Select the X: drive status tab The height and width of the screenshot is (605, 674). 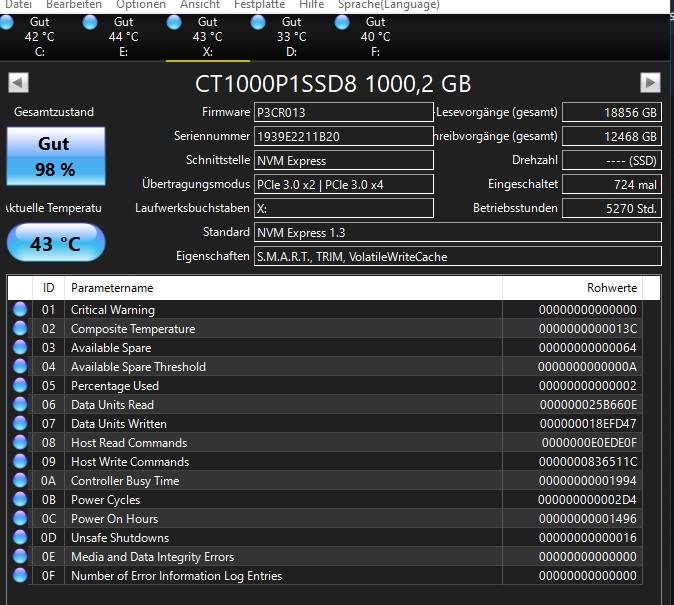208,37
